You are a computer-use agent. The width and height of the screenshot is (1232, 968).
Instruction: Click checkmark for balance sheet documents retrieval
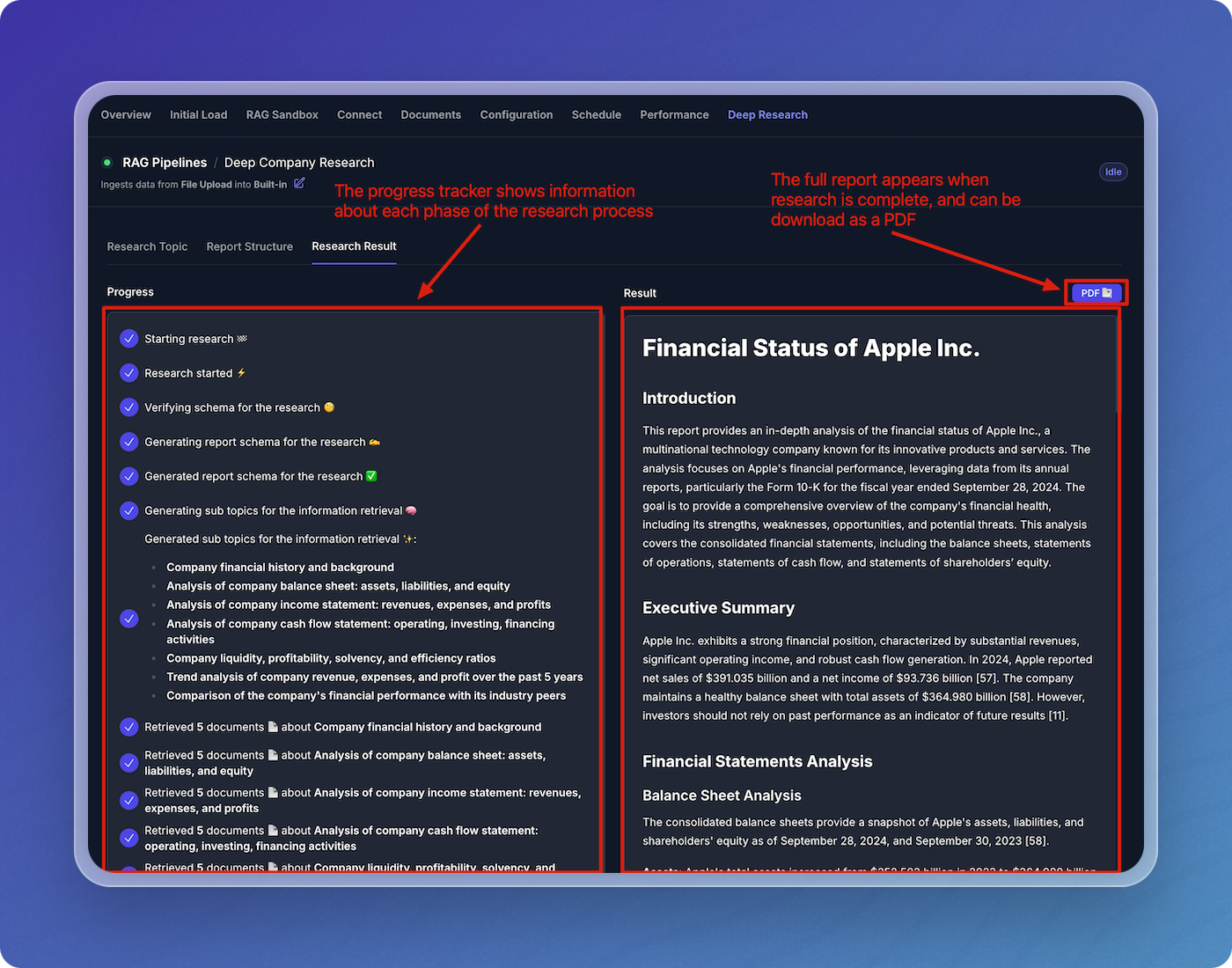click(x=129, y=762)
